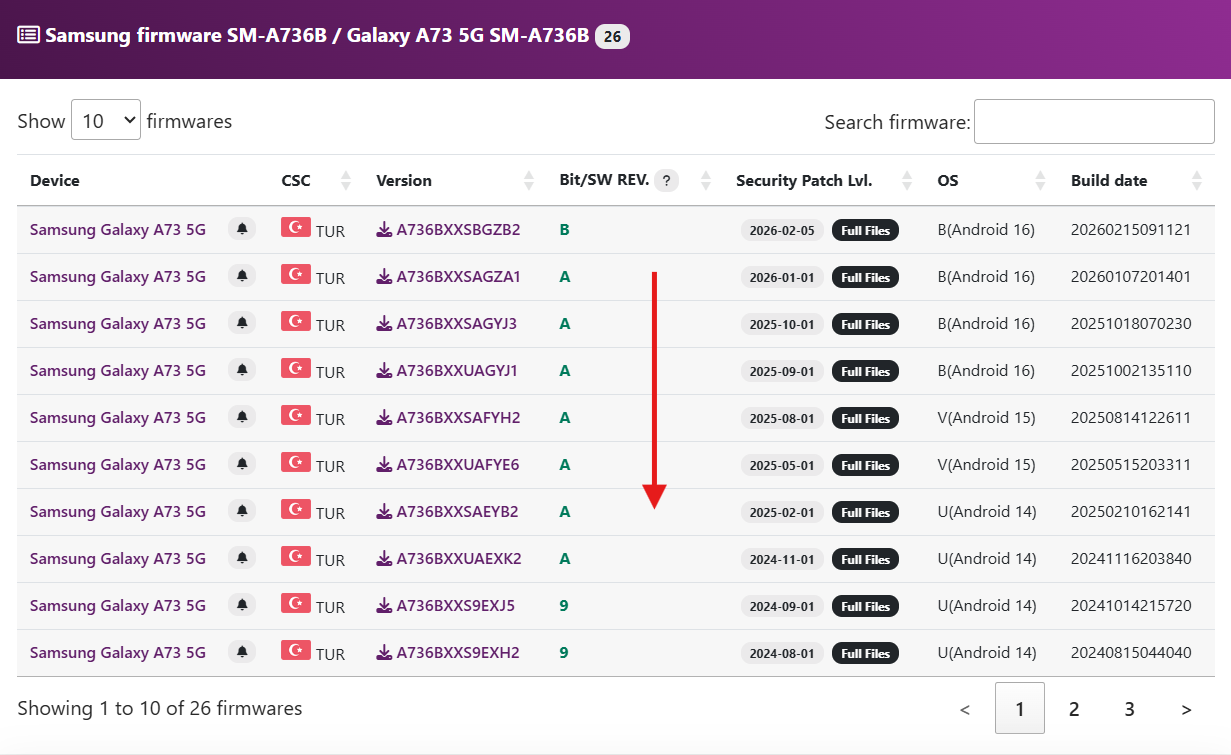Click OS cell V(Android 15) for A736BXXSAFYH2
The image size is (1231, 755).
986,418
